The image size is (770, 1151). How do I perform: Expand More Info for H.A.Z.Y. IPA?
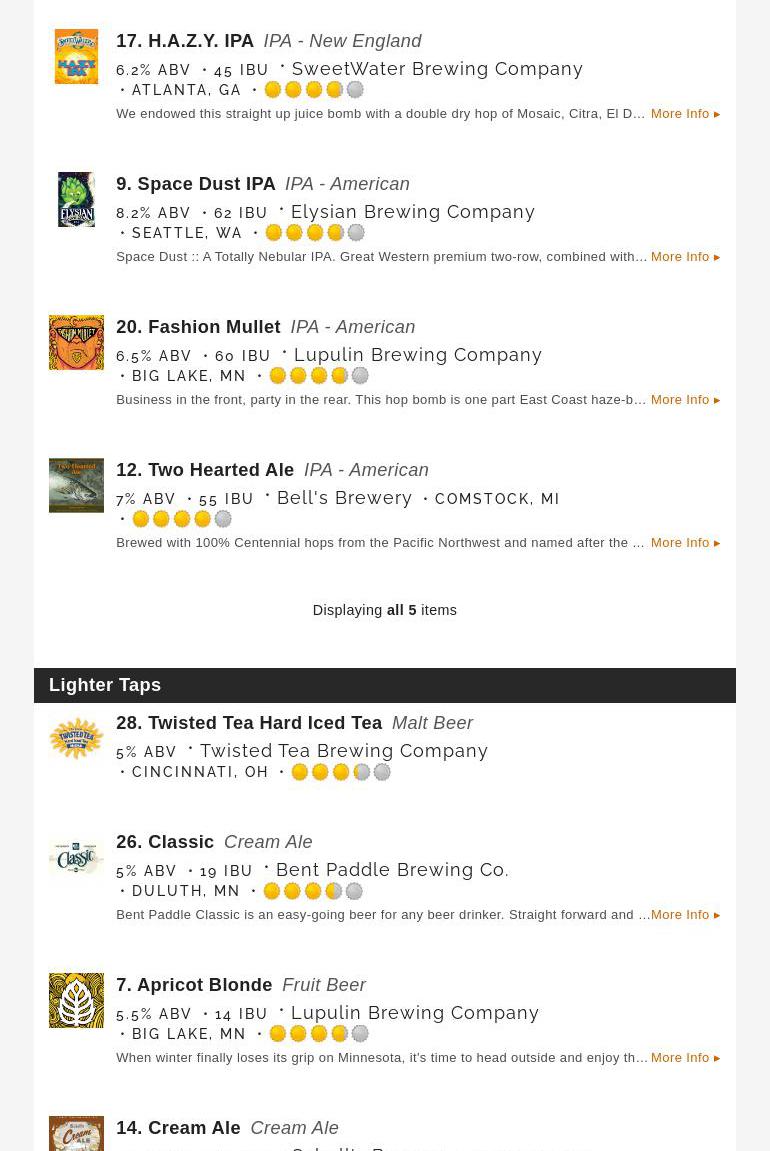click(685, 114)
